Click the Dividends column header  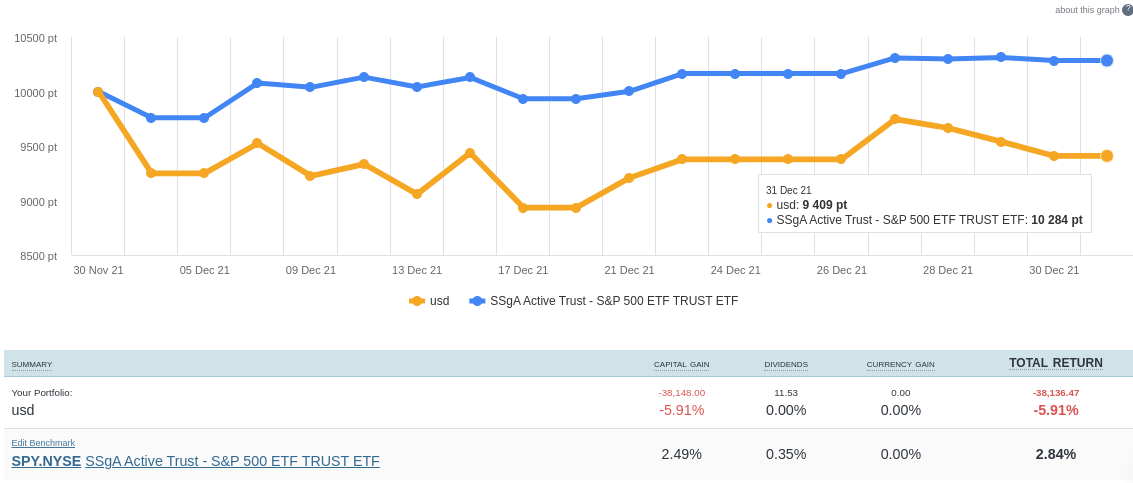786,365
